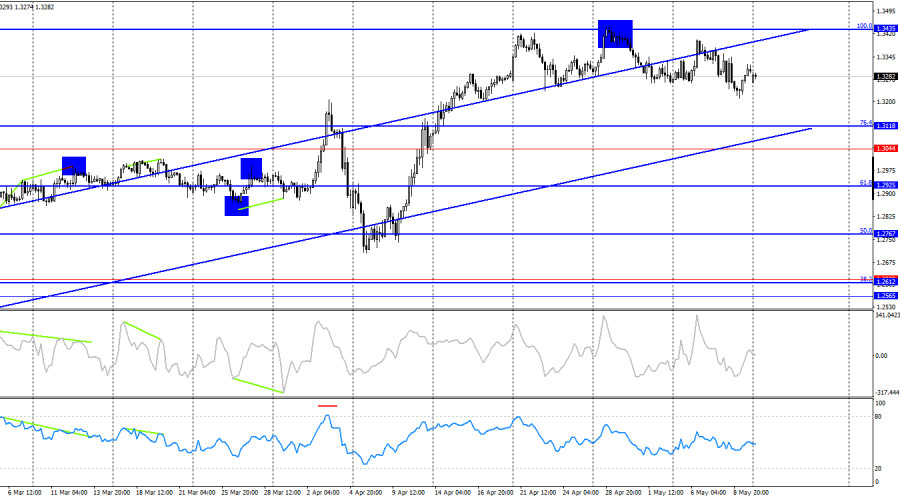Click the 1.2530 price scale value

[886, 308]
